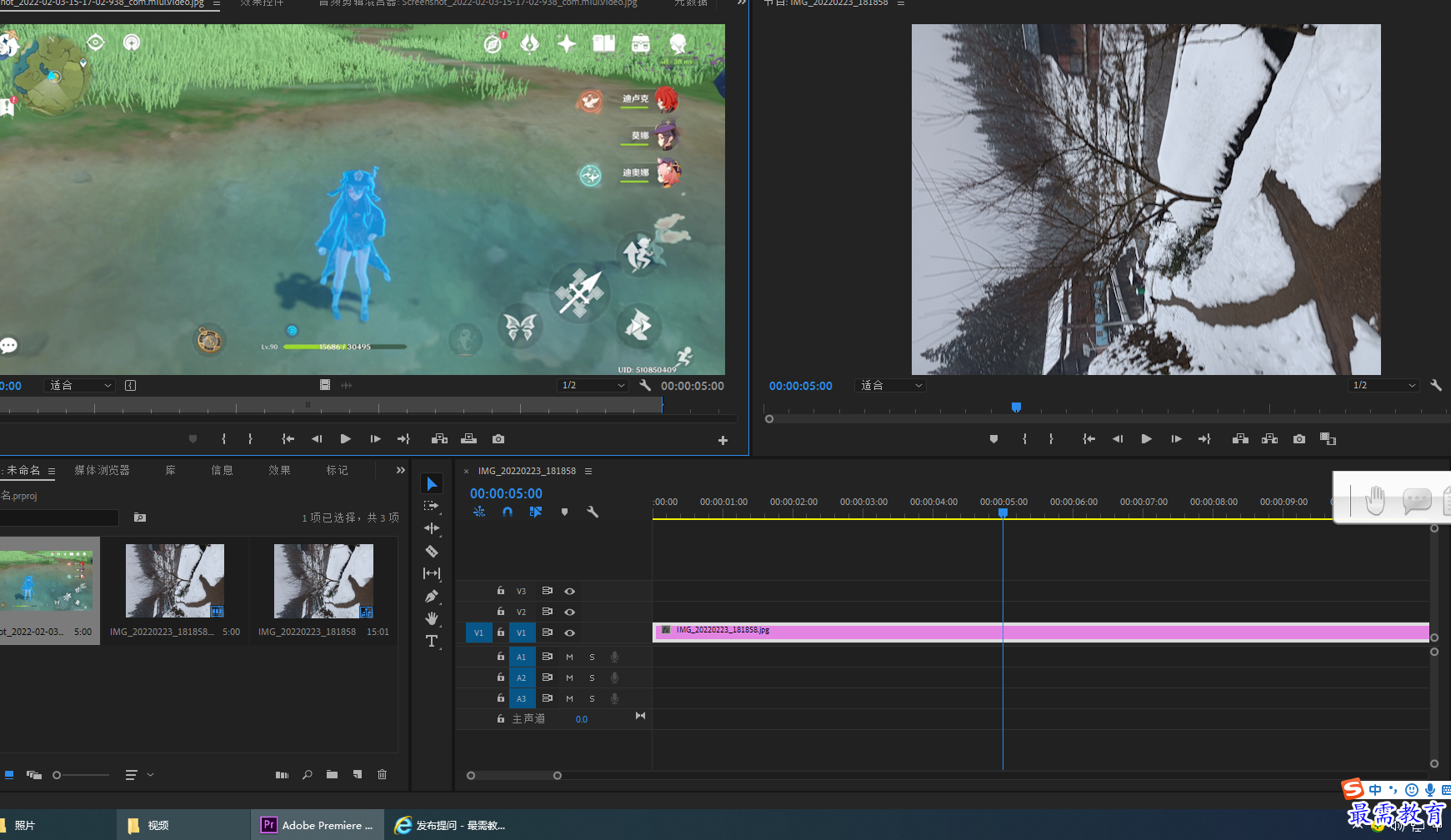Toggle V3 track visibility eye

pos(570,591)
